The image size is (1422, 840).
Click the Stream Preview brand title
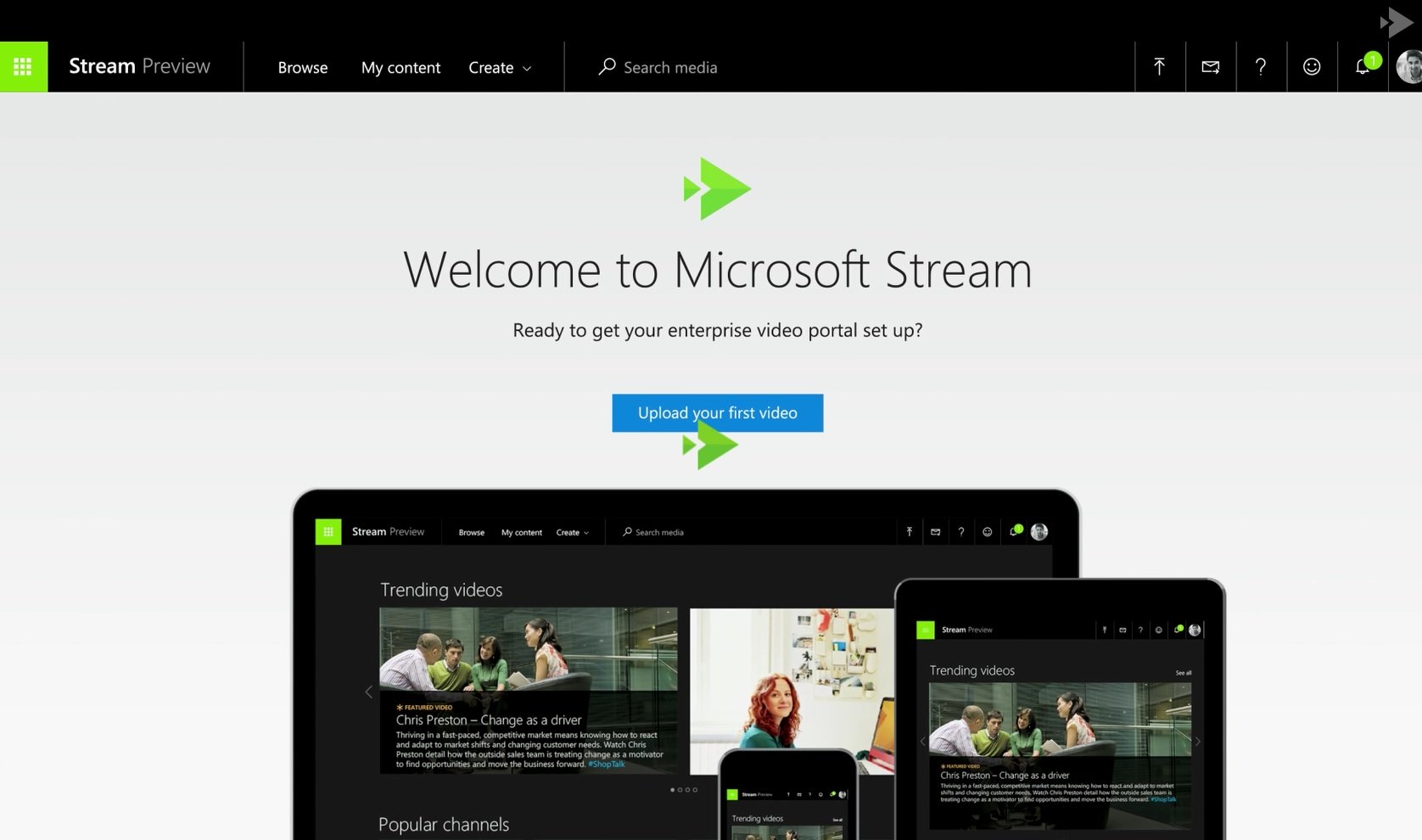point(139,66)
